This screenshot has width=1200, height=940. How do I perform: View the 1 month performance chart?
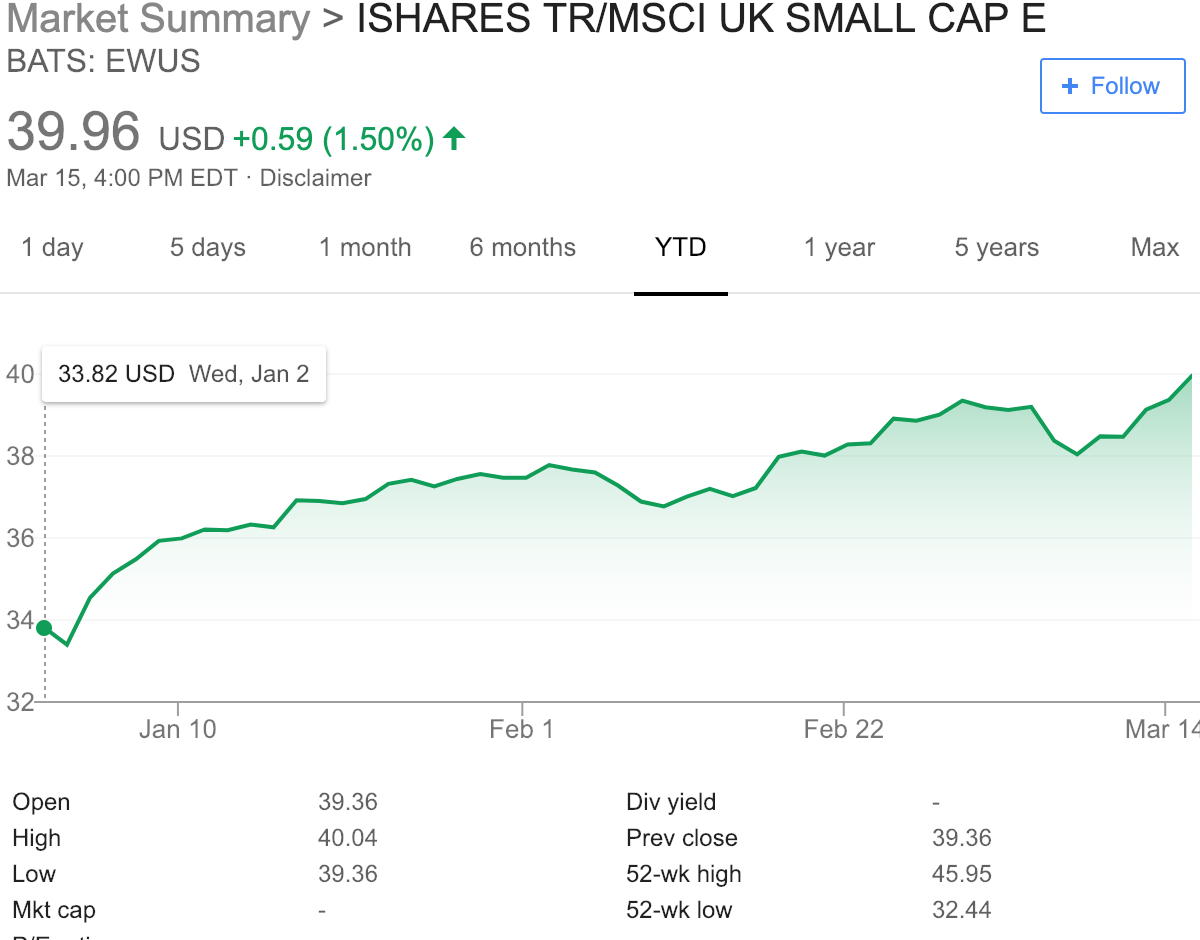pos(364,248)
